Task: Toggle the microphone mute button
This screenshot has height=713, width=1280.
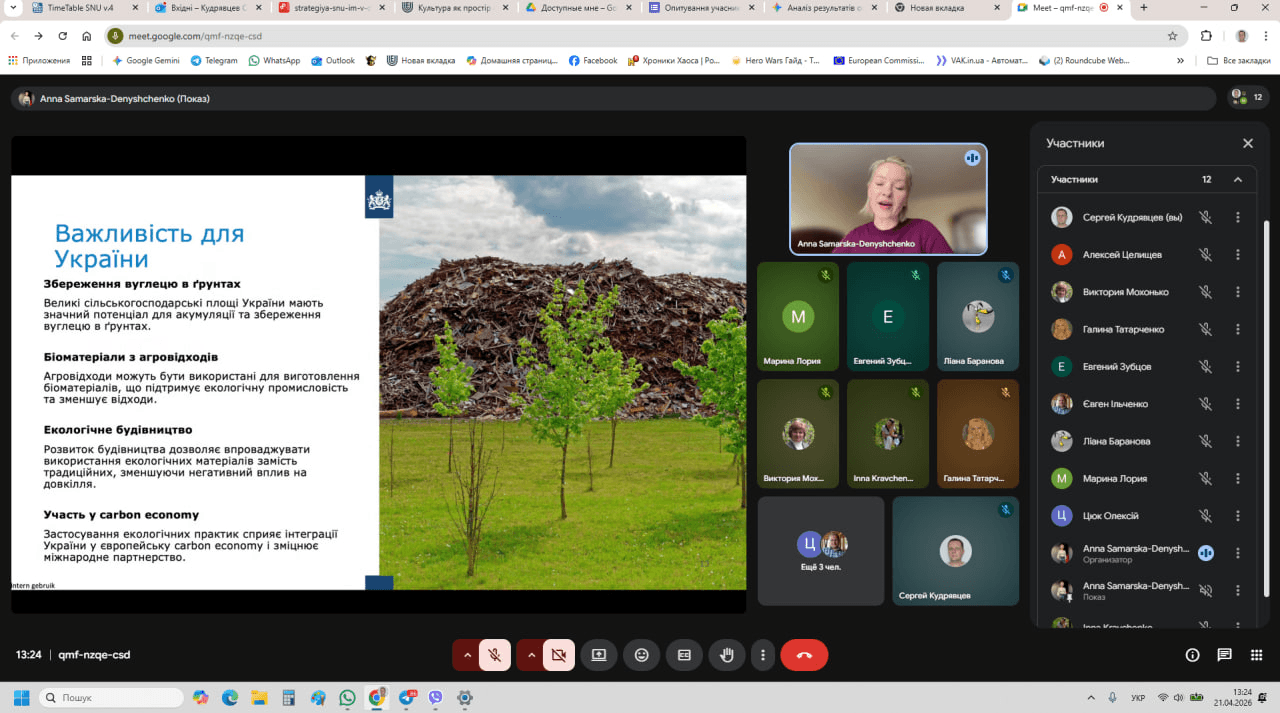Action: [x=494, y=655]
